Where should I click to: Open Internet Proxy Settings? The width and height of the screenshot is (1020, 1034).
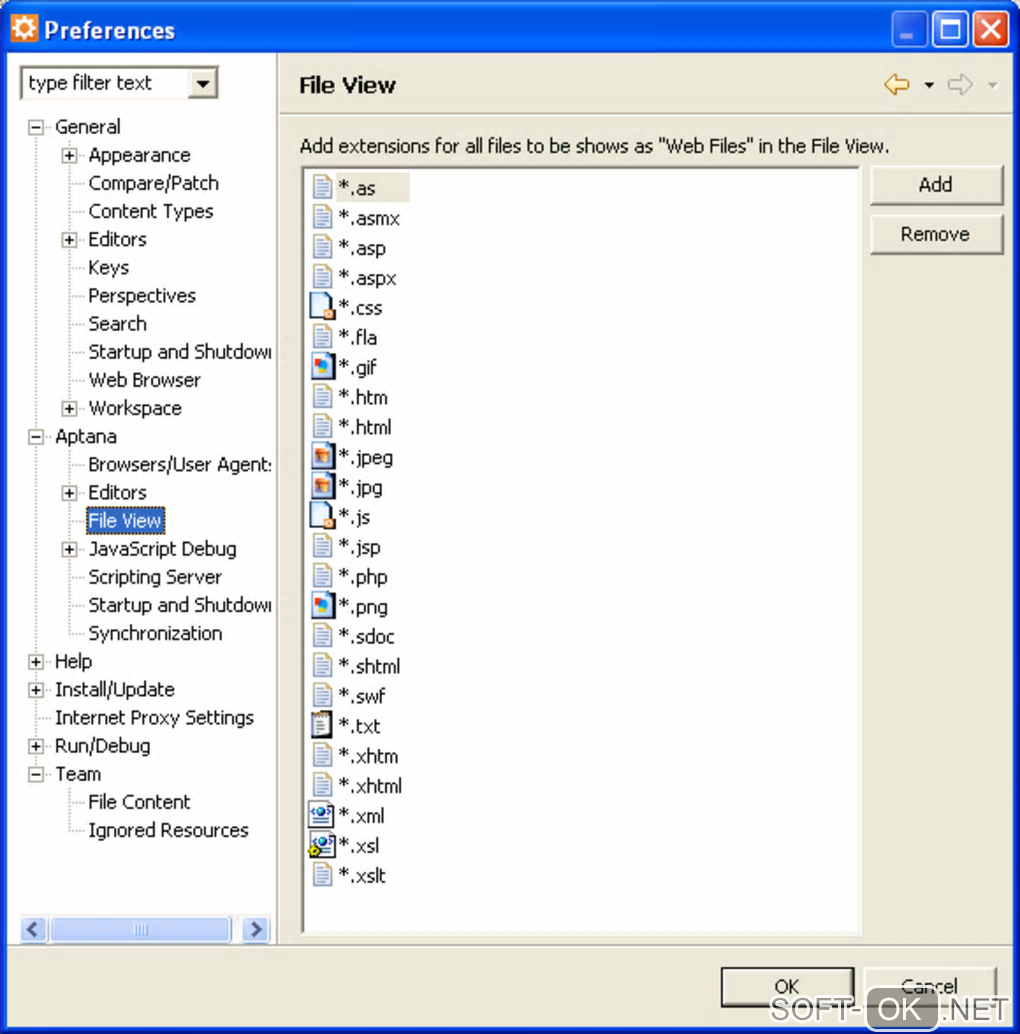pyautogui.click(x=154, y=717)
